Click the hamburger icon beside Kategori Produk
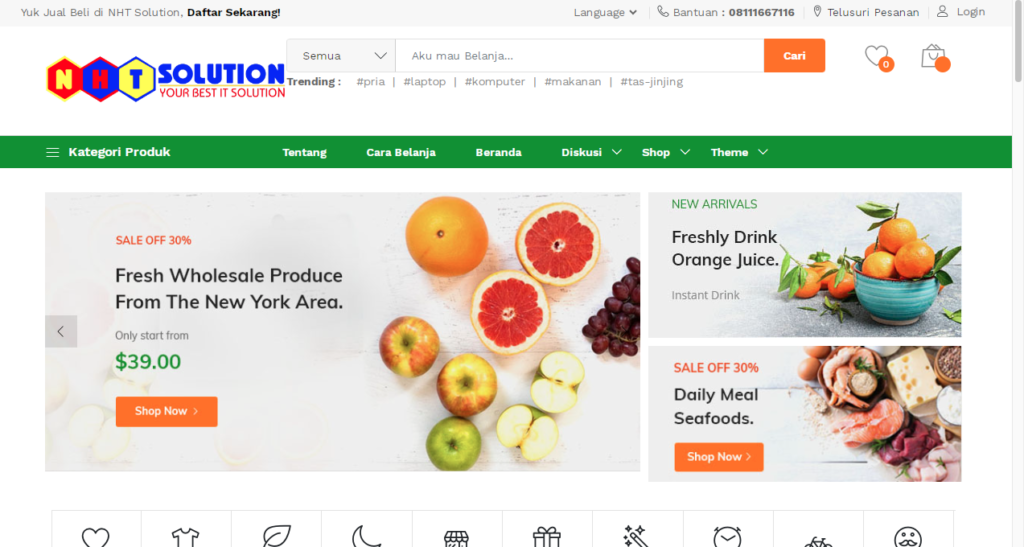The image size is (1024, 547). (52, 153)
